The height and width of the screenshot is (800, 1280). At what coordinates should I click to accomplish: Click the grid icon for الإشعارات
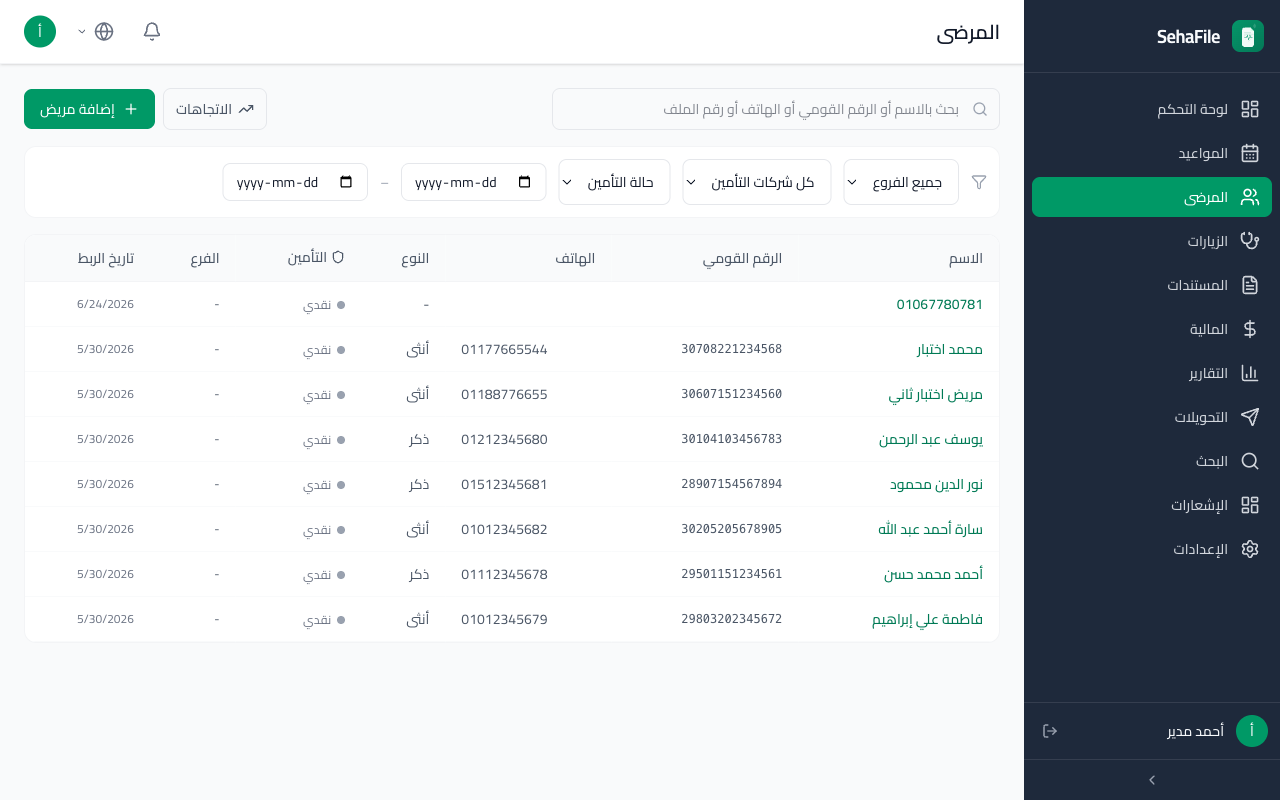click(1250, 505)
